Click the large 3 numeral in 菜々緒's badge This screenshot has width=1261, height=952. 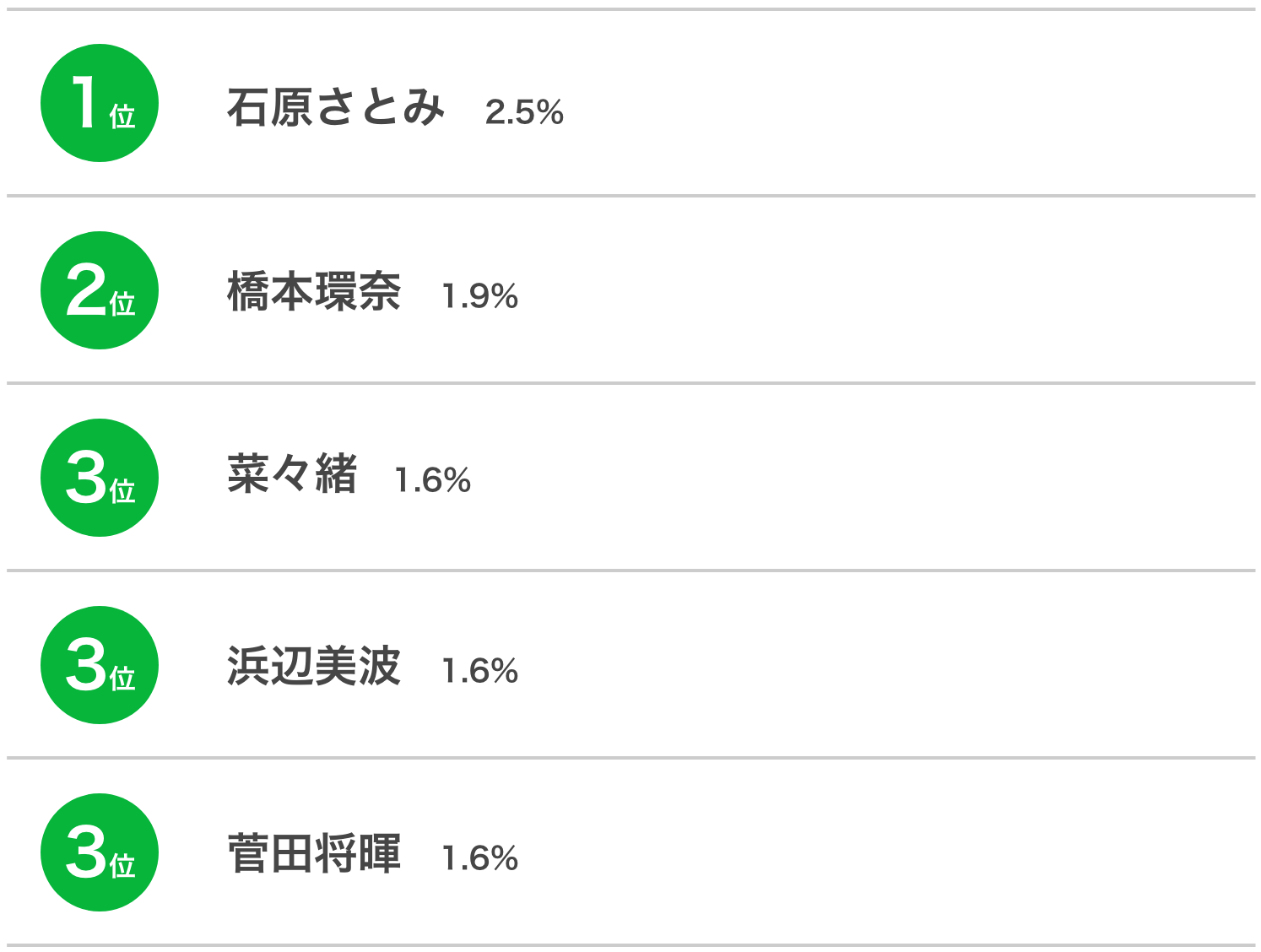[x=86, y=478]
